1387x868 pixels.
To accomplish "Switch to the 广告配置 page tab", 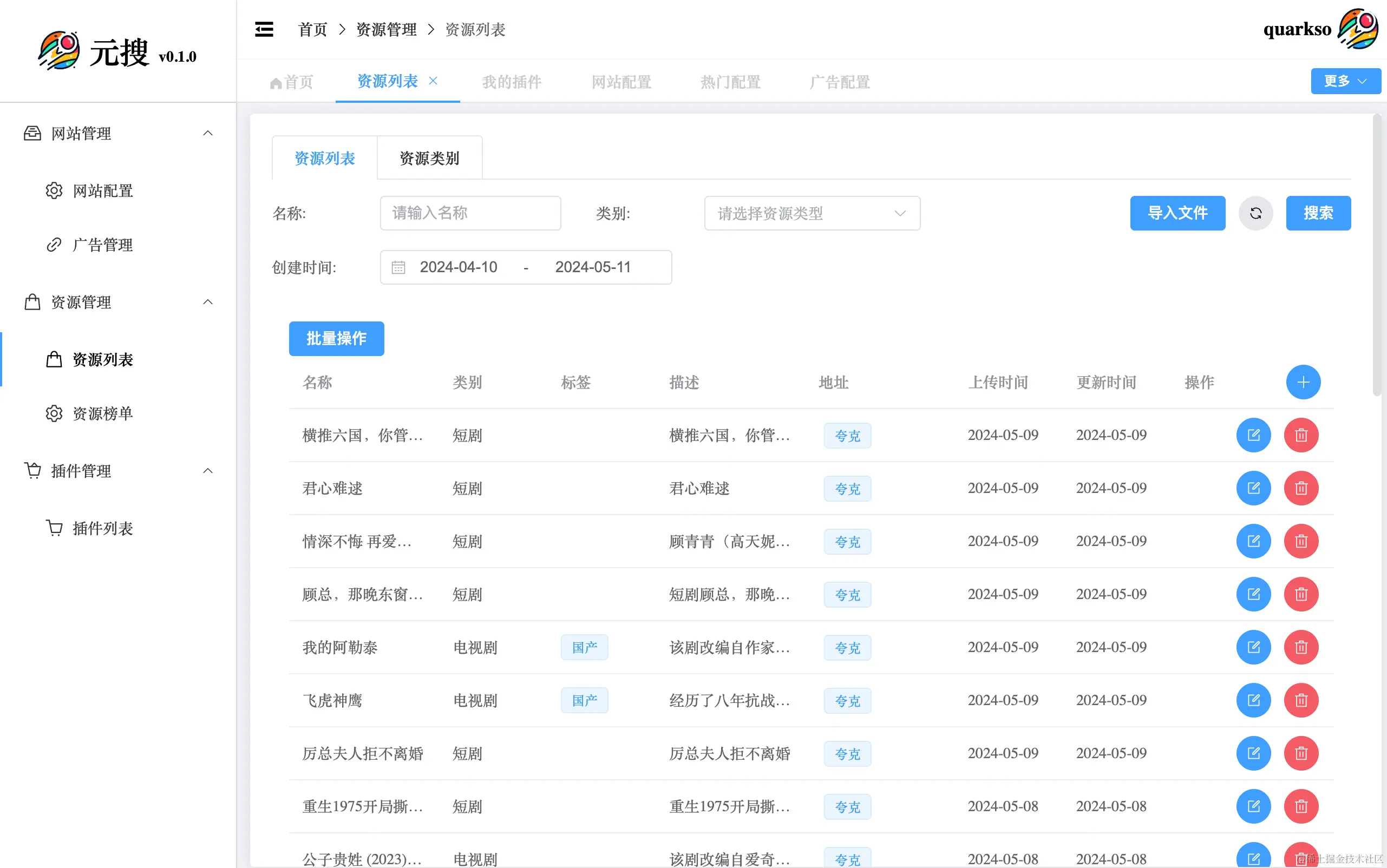I will [x=839, y=82].
